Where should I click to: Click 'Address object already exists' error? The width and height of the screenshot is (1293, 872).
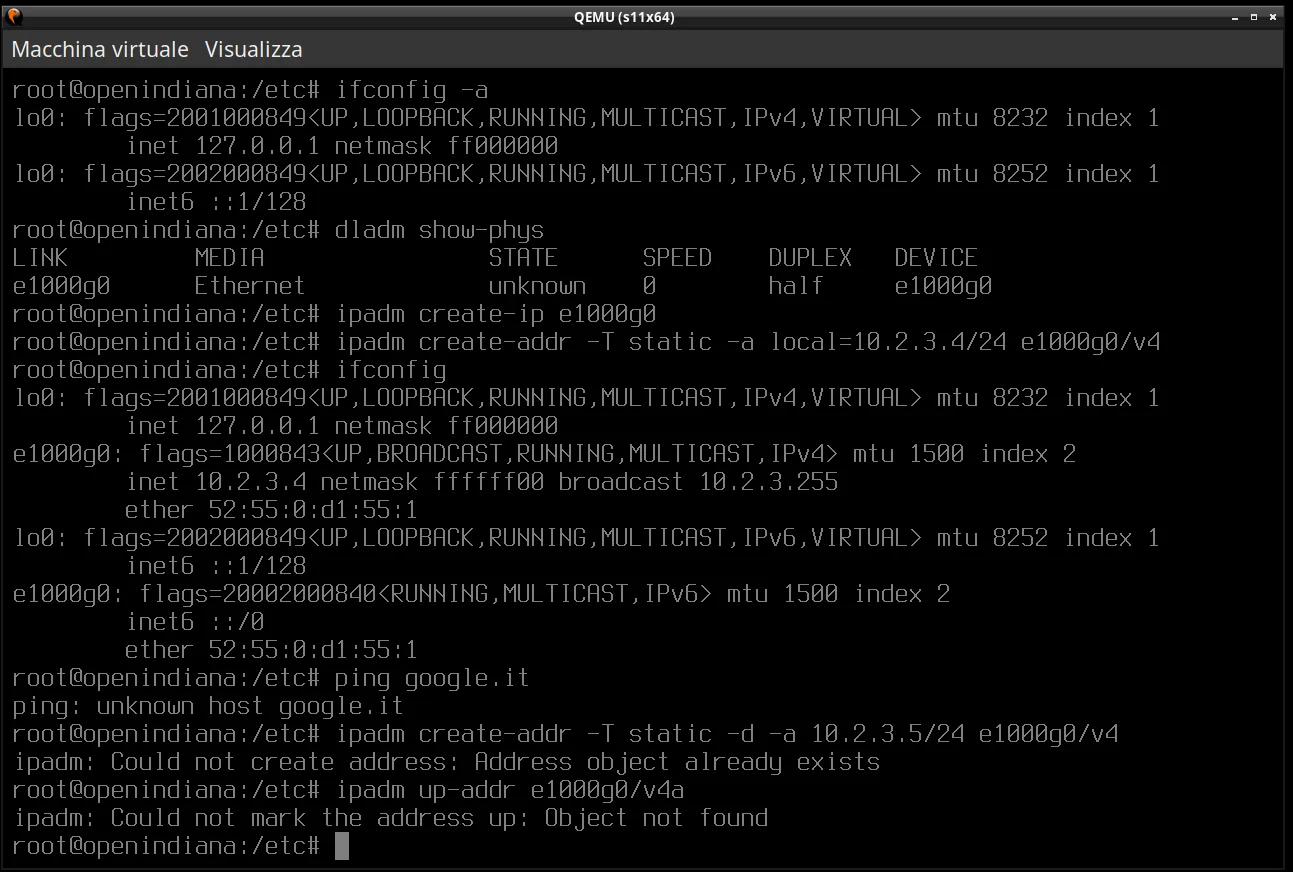677,762
